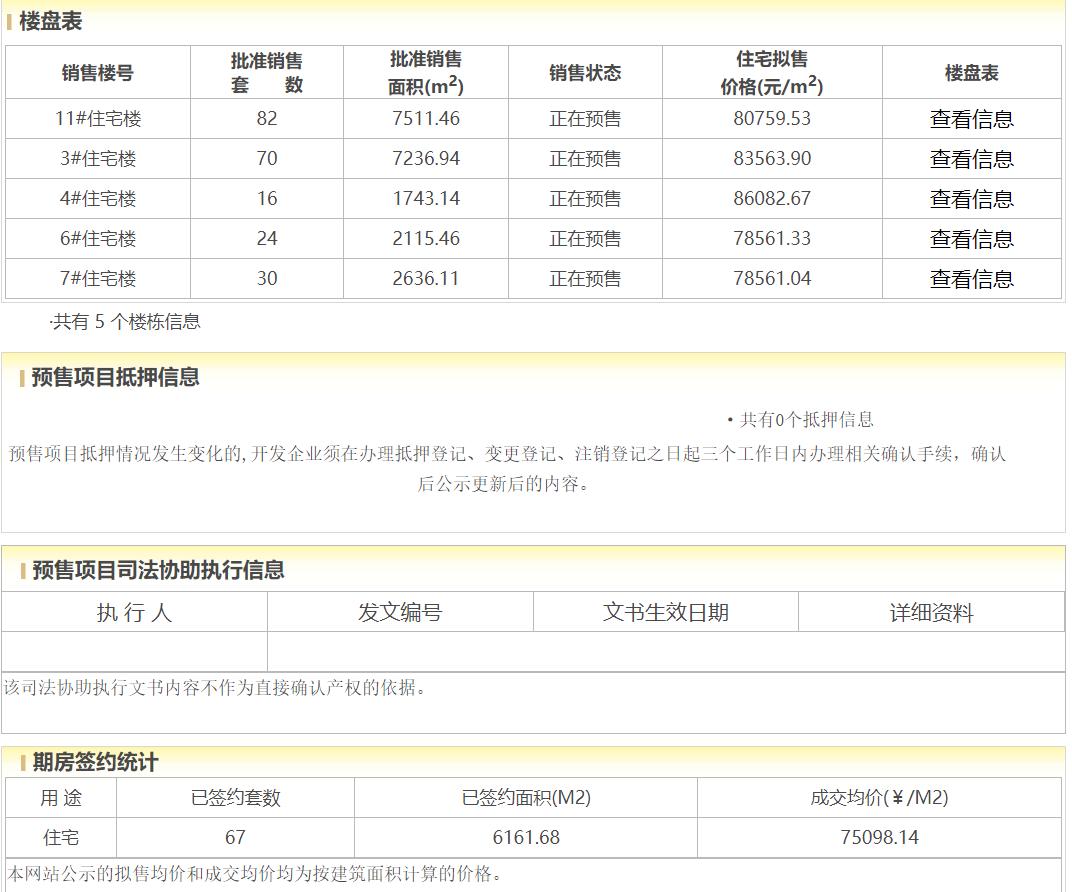Click 正在预售 status for 7#住宅楼

pos(585,279)
